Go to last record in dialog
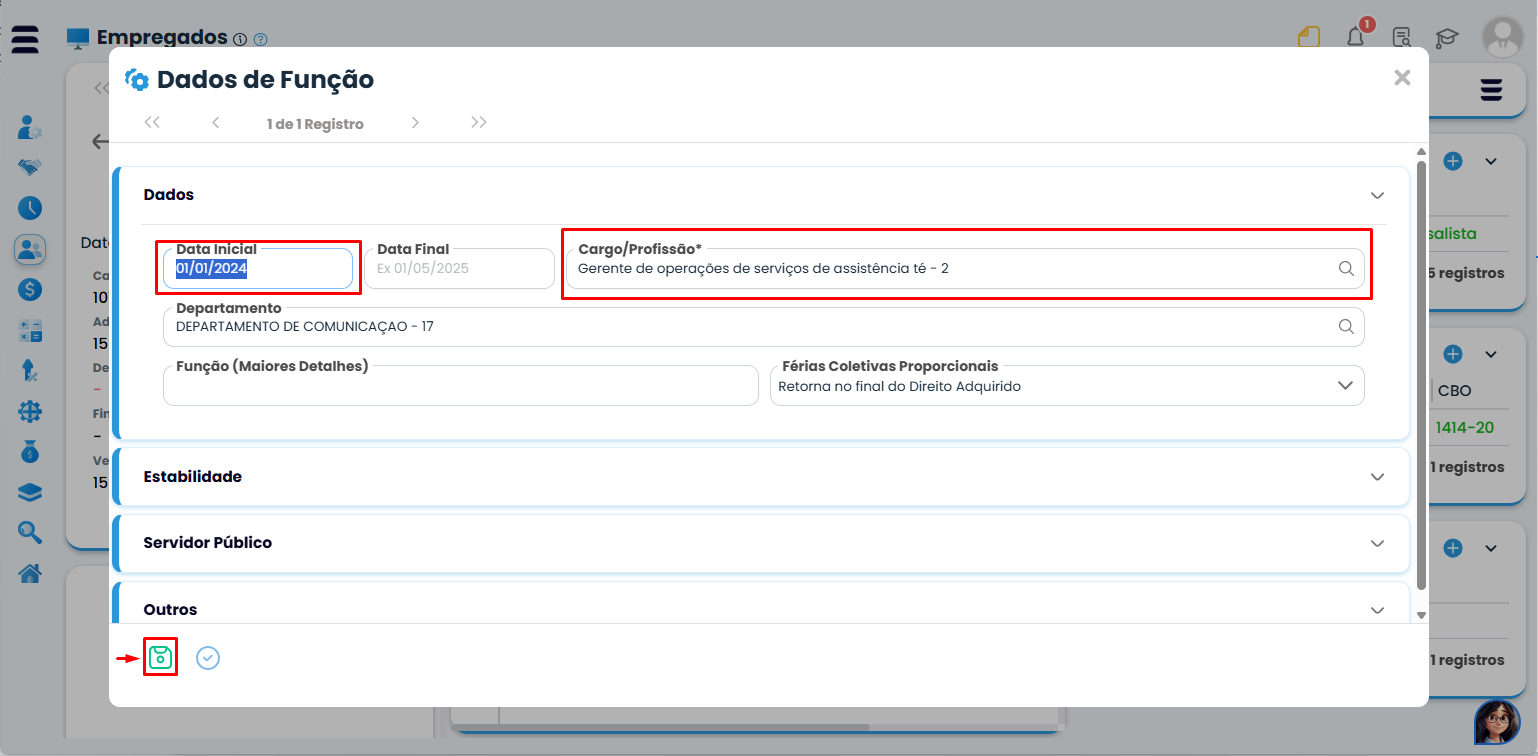This screenshot has width=1538, height=756. pos(479,123)
